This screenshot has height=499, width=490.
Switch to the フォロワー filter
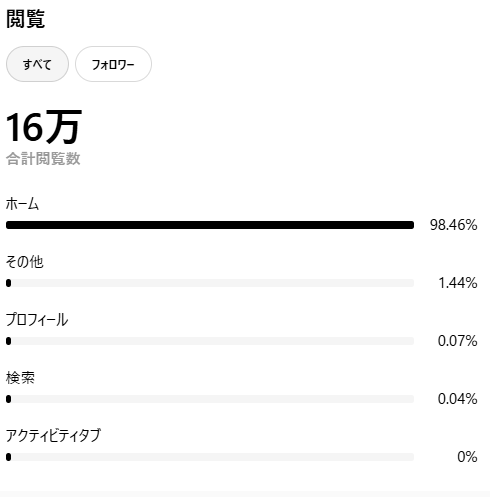point(113,64)
